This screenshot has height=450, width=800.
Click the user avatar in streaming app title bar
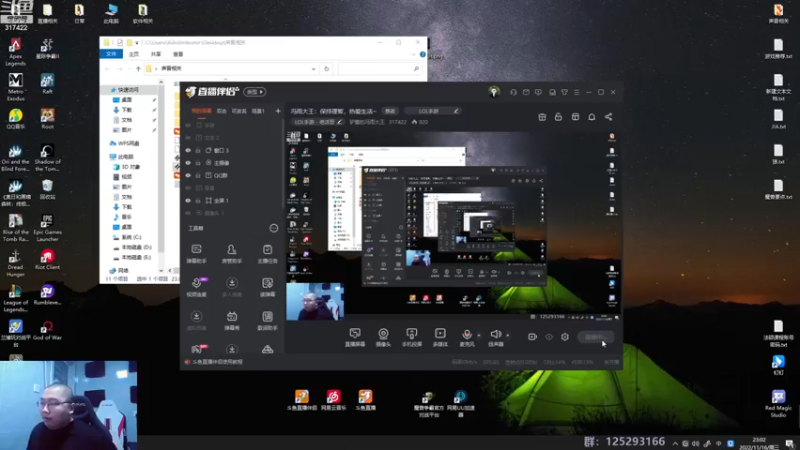coord(494,92)
